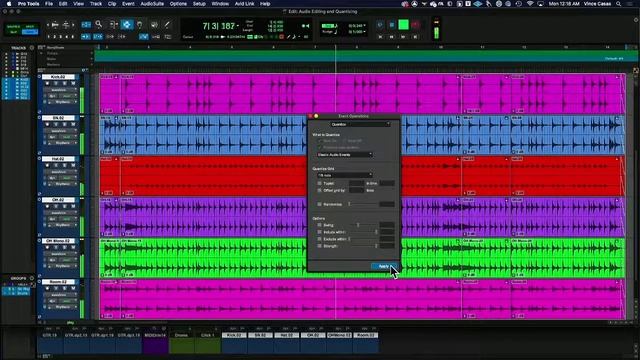Click the Apple menu icon

click(9, 4)
